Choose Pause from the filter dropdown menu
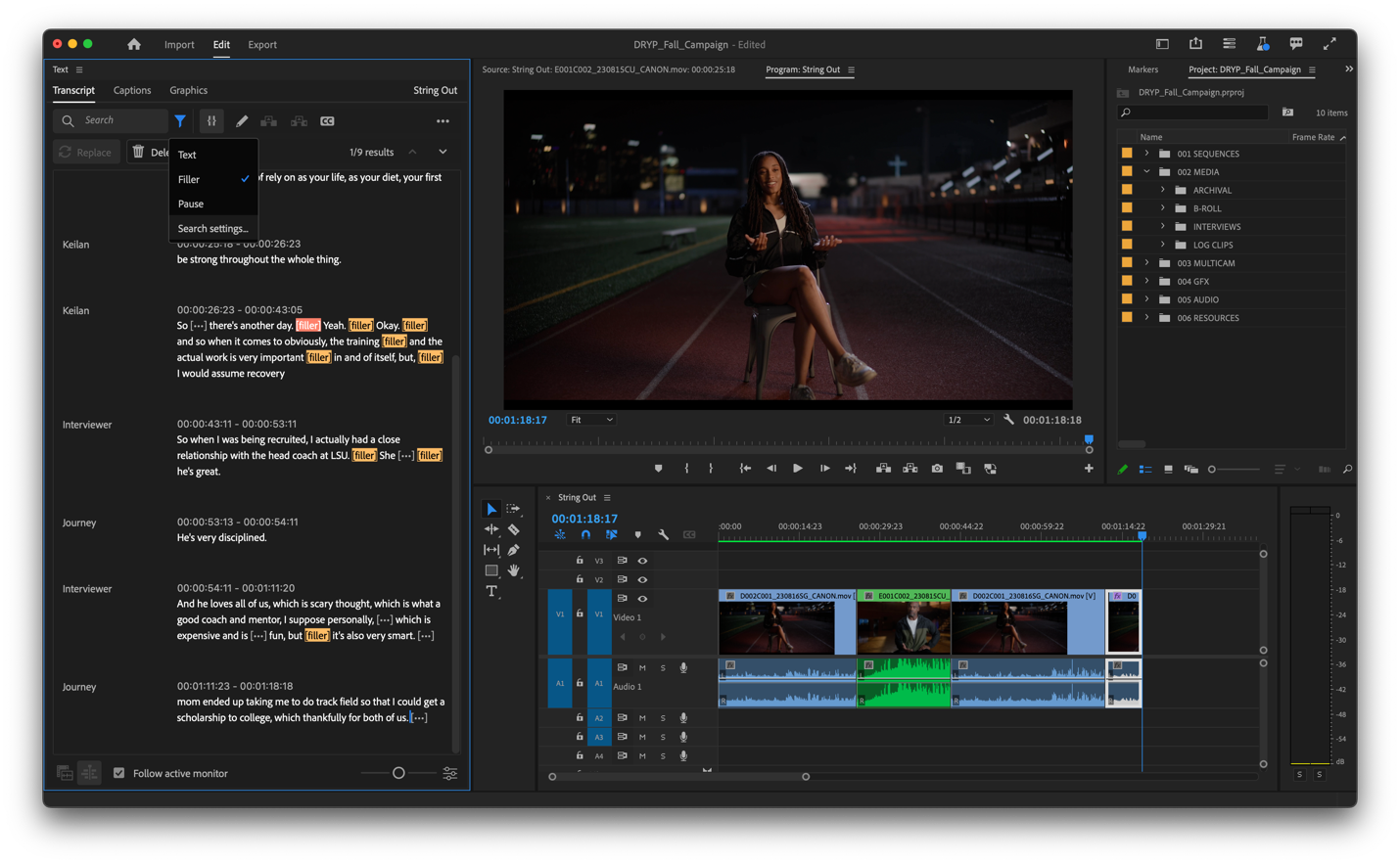Viewport: 1400px width, 864px height. click(x=192, y=203)
